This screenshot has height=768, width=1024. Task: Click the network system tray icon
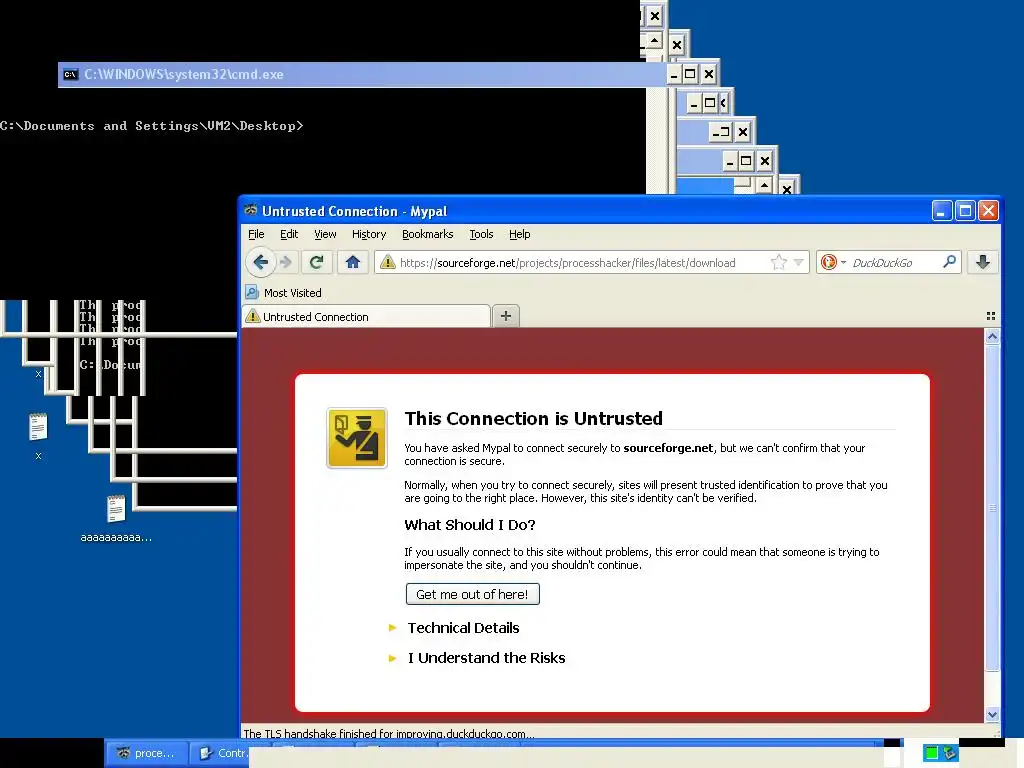950,753
